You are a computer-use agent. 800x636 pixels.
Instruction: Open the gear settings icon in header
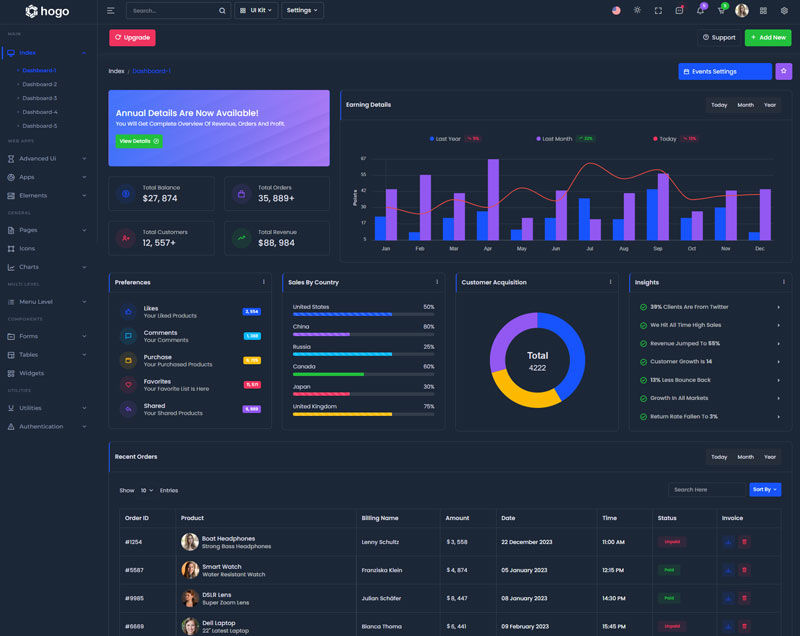(x=783, y=10)
